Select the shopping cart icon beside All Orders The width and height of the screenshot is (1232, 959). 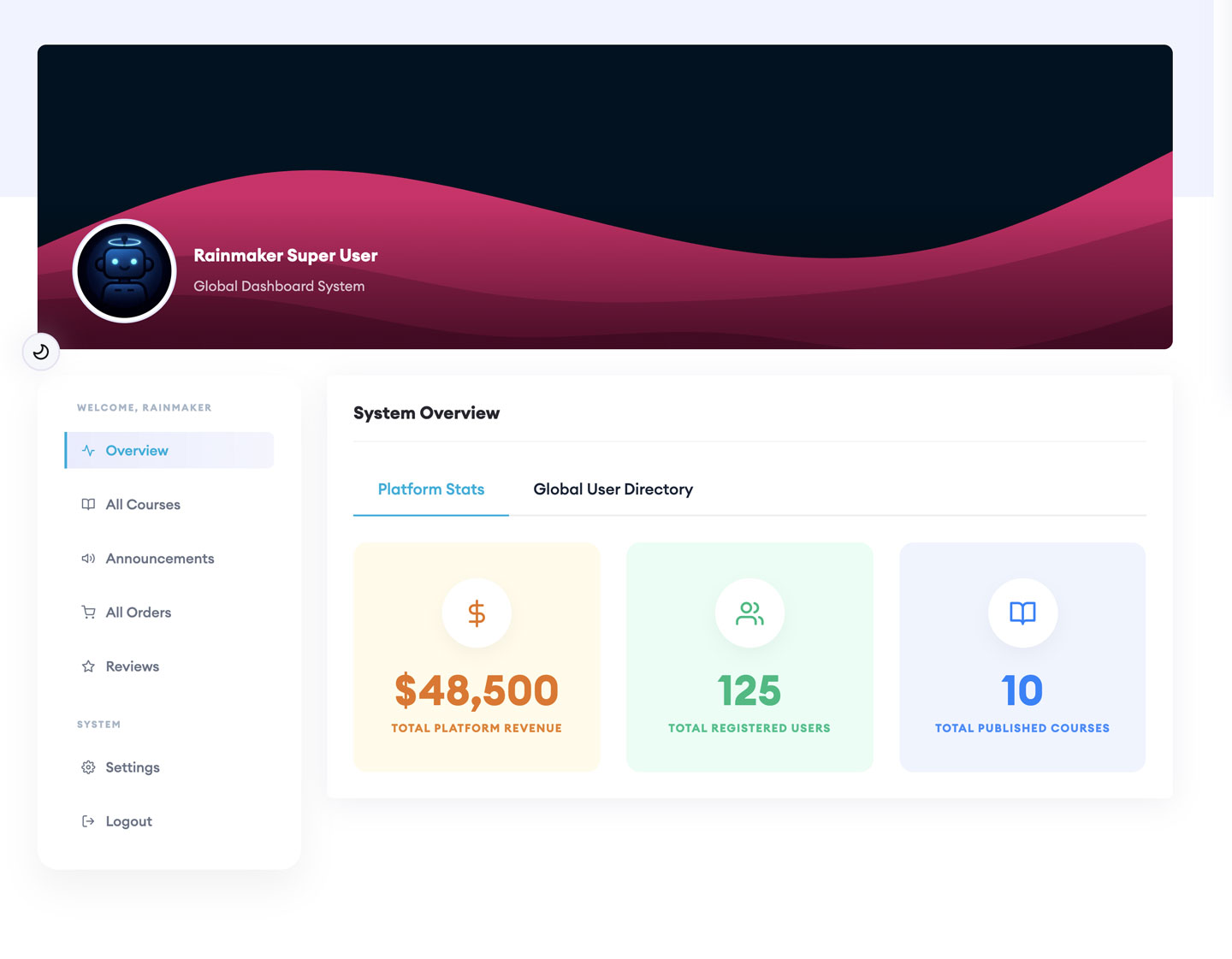click(88, 612)
